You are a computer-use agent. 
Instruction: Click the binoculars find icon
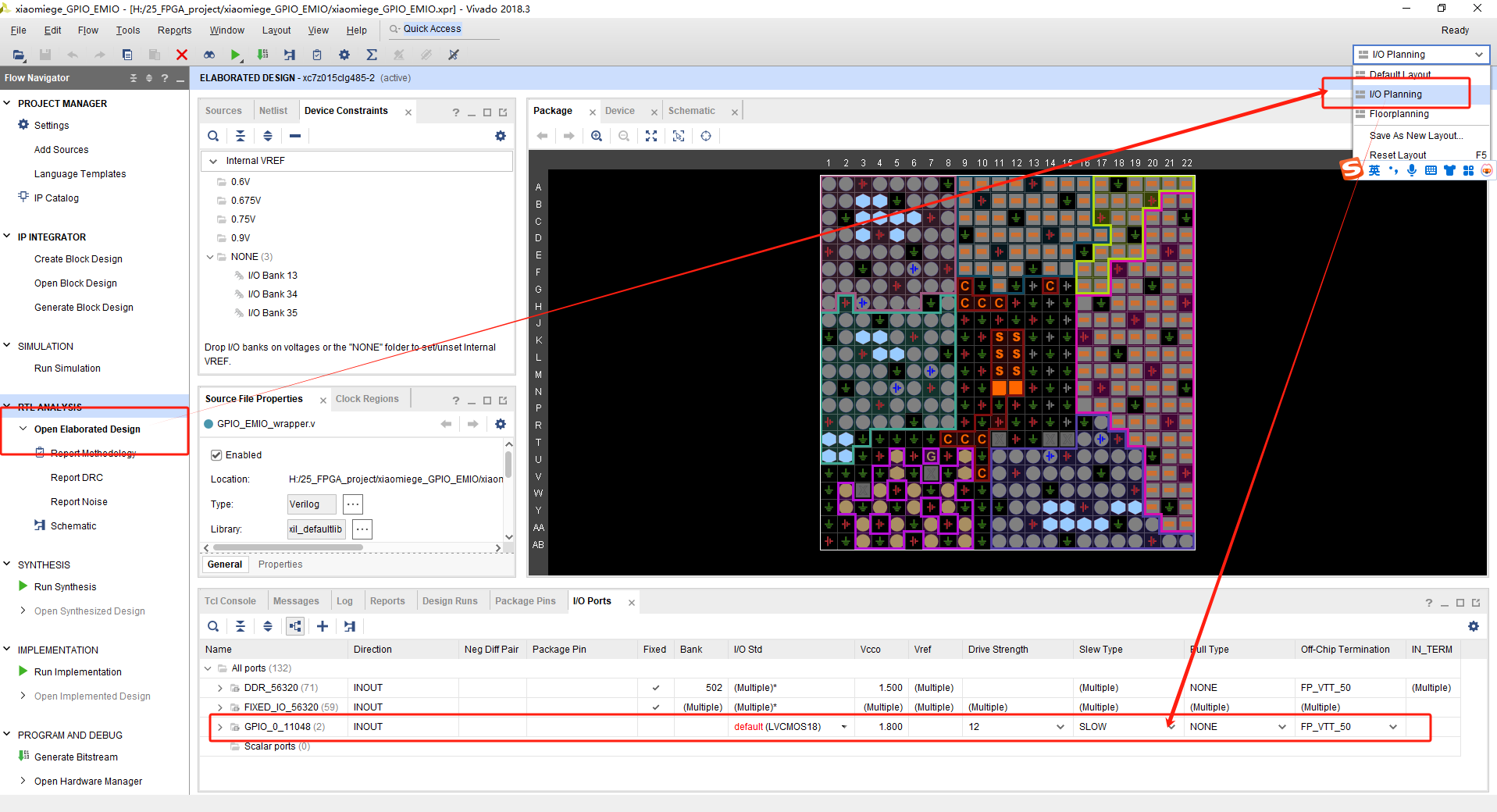point(209,55)
